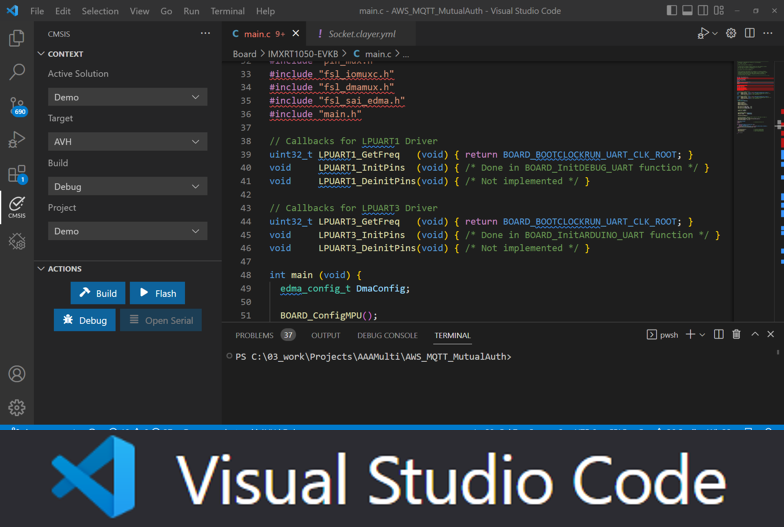This screenshot has width=784, height=527.
Task: Open editor more actions ellipsis
Action: tap(768, 34)
